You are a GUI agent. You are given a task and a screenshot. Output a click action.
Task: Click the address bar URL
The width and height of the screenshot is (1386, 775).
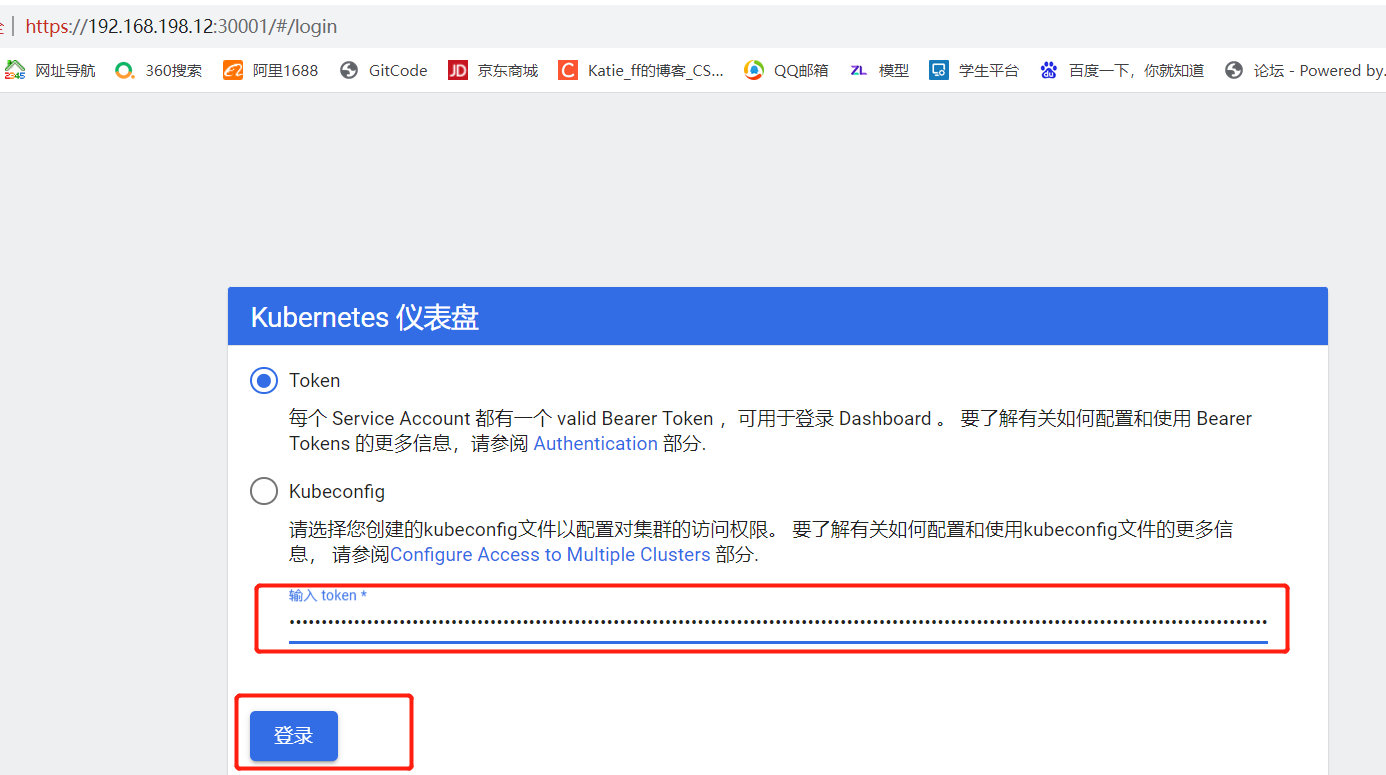click(181, 27)
